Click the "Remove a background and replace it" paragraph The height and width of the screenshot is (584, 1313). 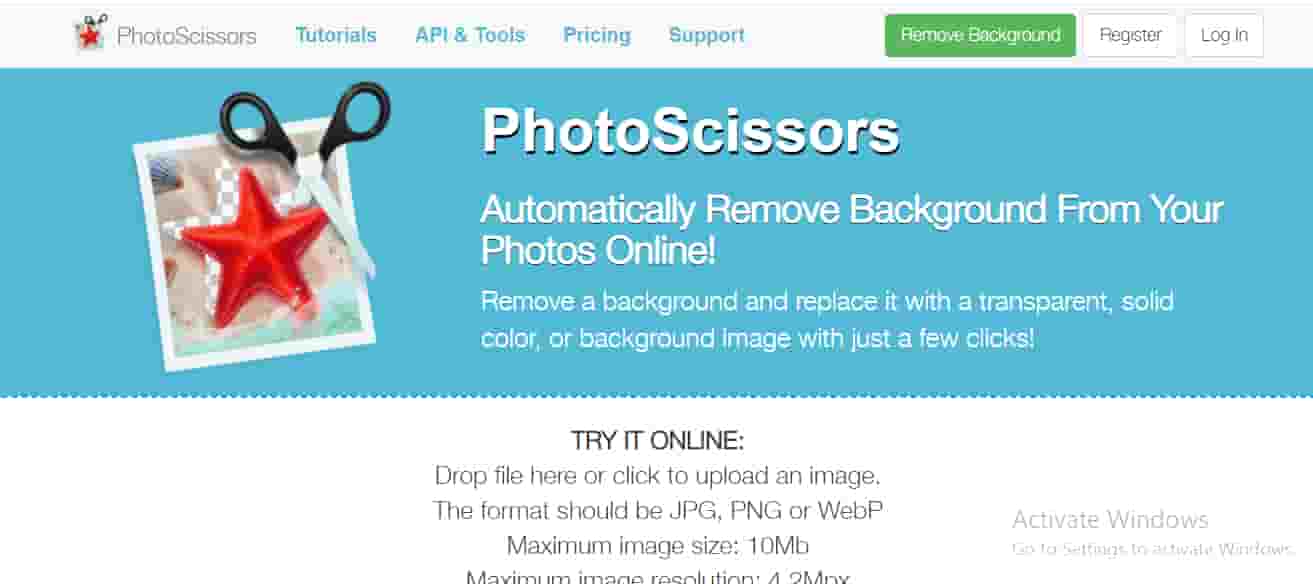pyautogui.click(x=827, y=319)
